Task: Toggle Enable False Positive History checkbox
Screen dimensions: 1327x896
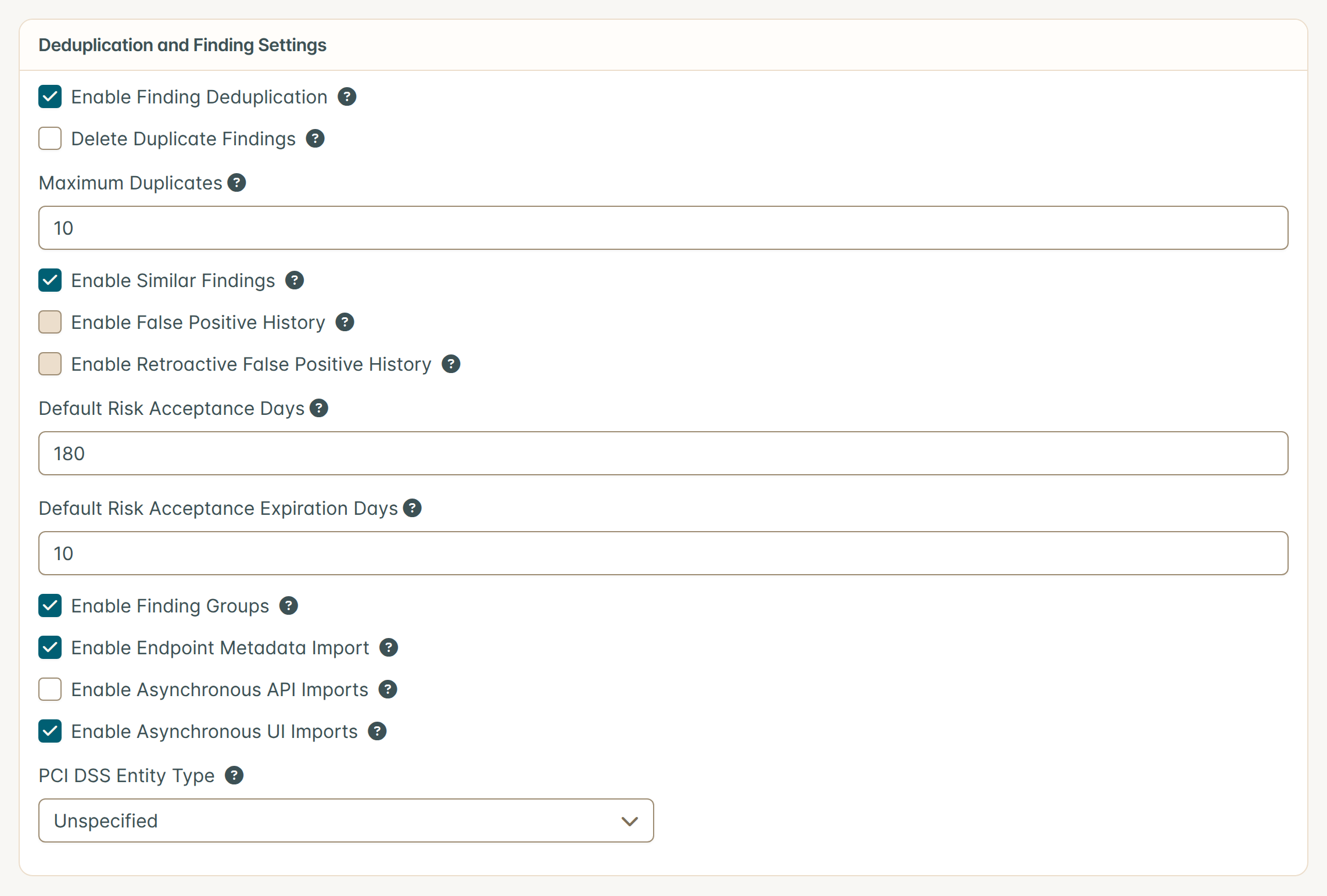Action: [x=50, y=322]
